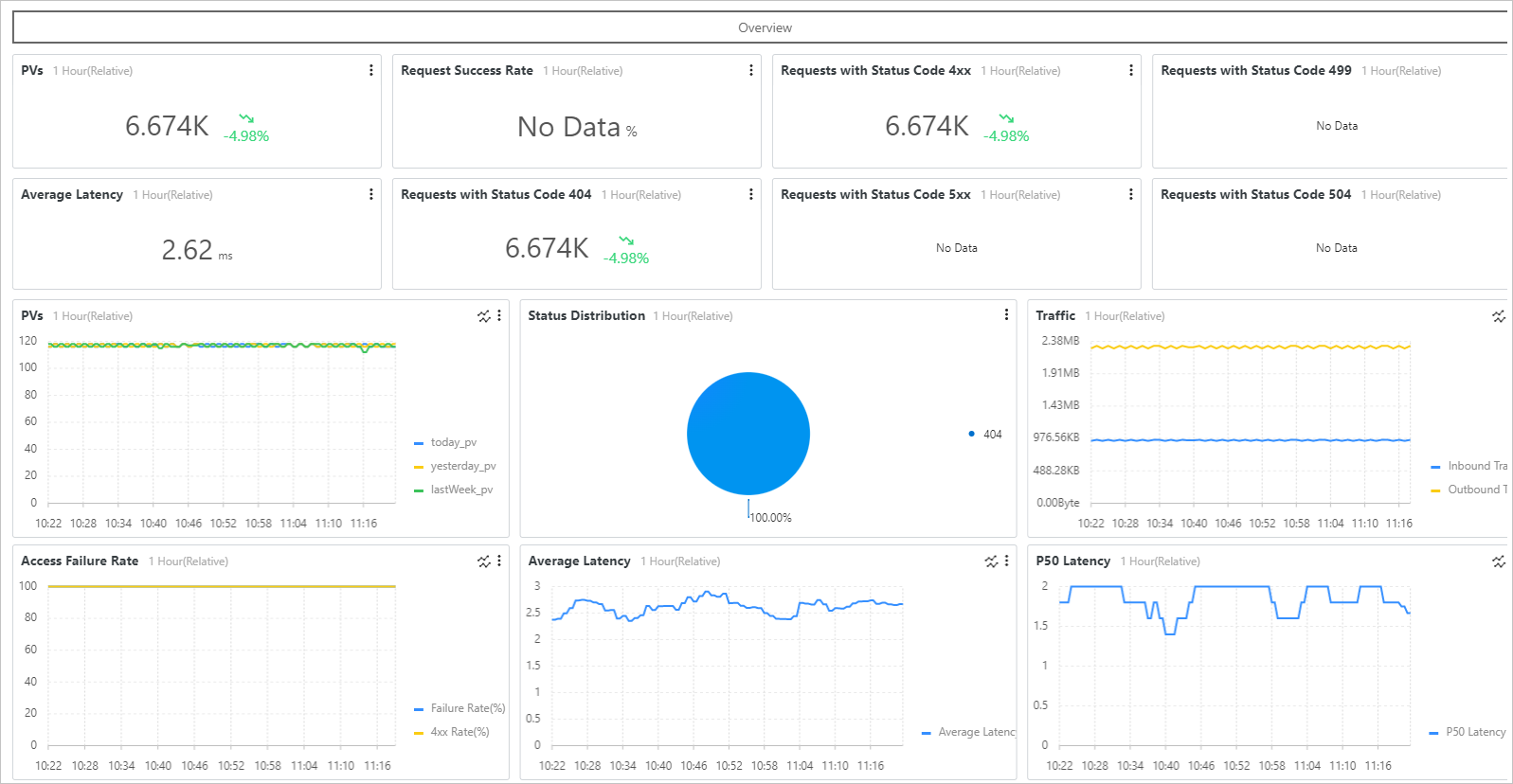Click Access Failure Rate chart analysis icon
The width and height of the screenshot is (1513, 784).
[x=484, y=561]
